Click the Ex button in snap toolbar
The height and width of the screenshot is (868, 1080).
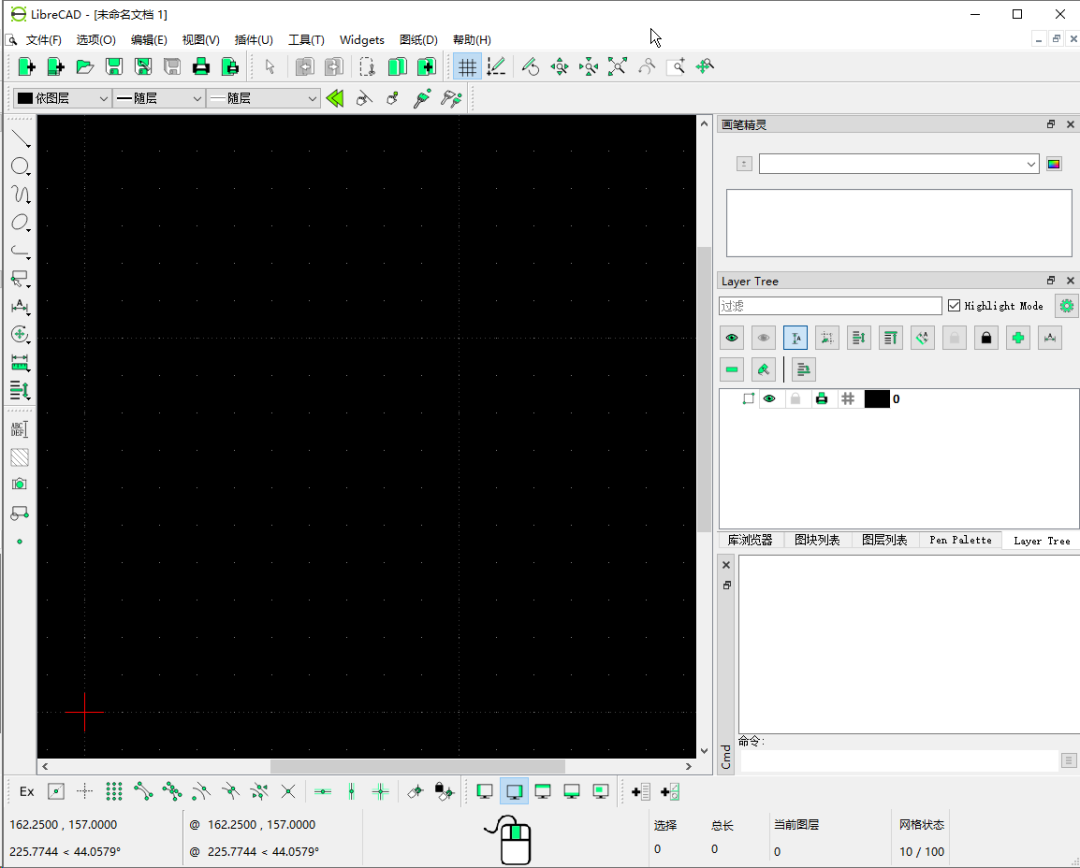(x=27, y=791)
